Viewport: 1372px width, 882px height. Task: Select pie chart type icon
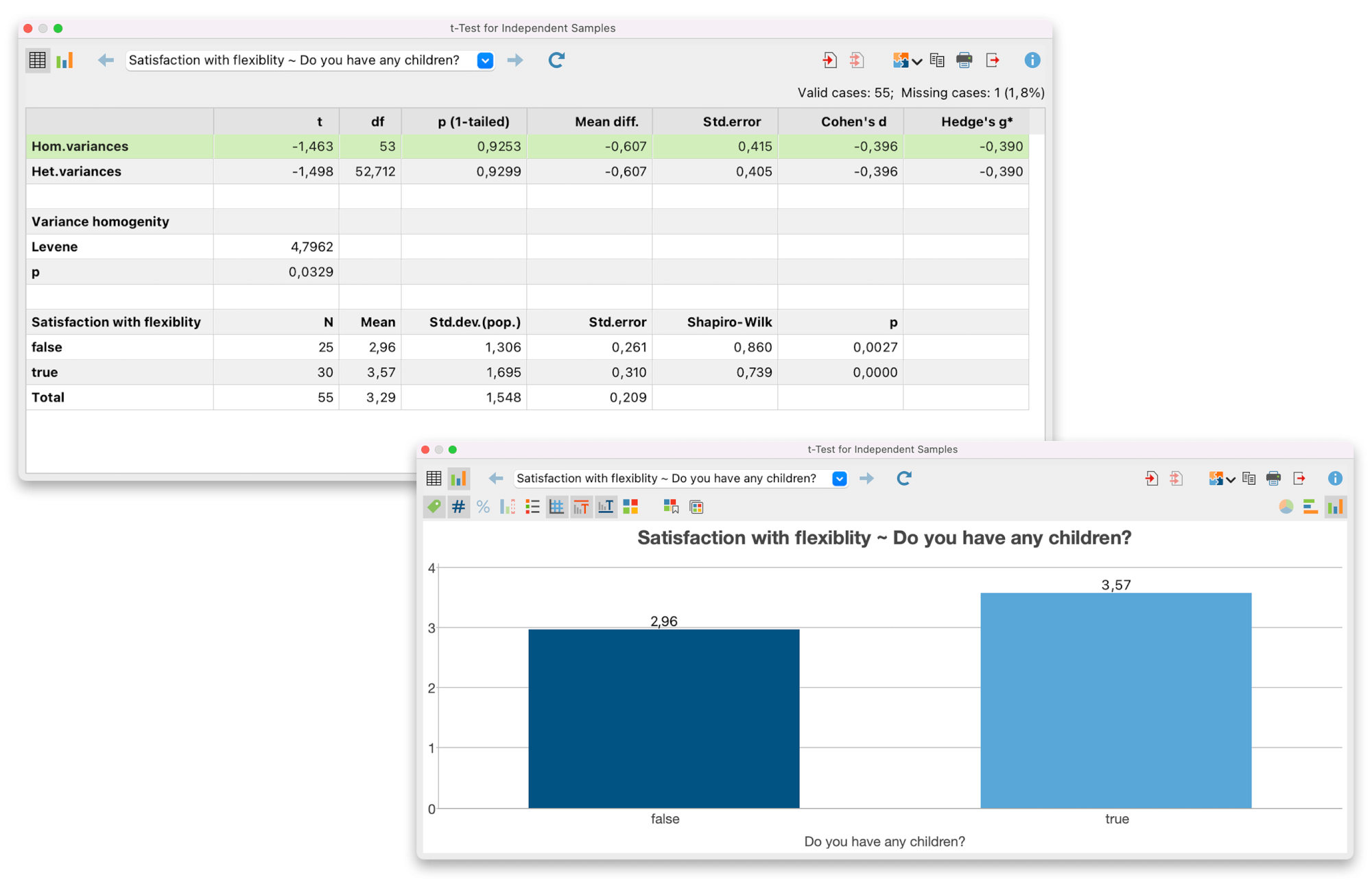tap(1286, 507)
